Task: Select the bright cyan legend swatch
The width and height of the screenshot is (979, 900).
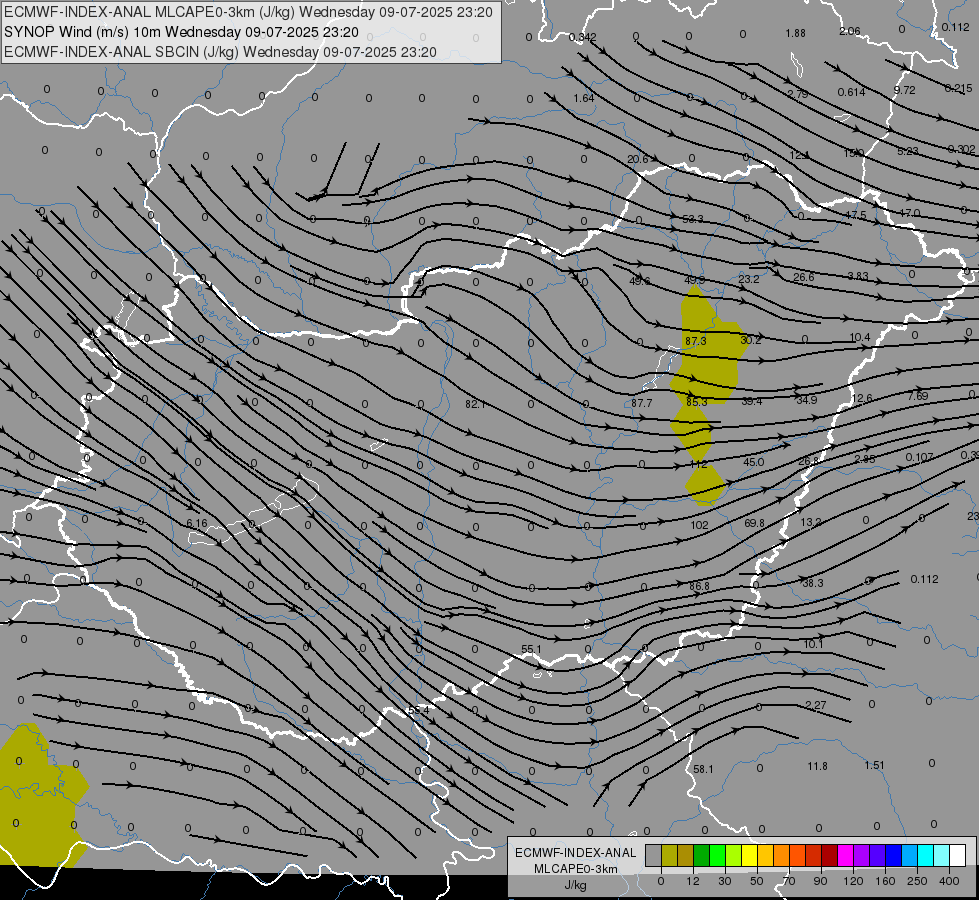Action: [925, 856]
